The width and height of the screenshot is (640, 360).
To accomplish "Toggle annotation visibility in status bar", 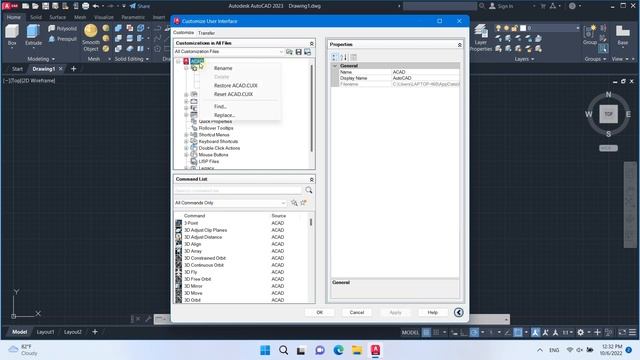I will click(x=536, y=333).
